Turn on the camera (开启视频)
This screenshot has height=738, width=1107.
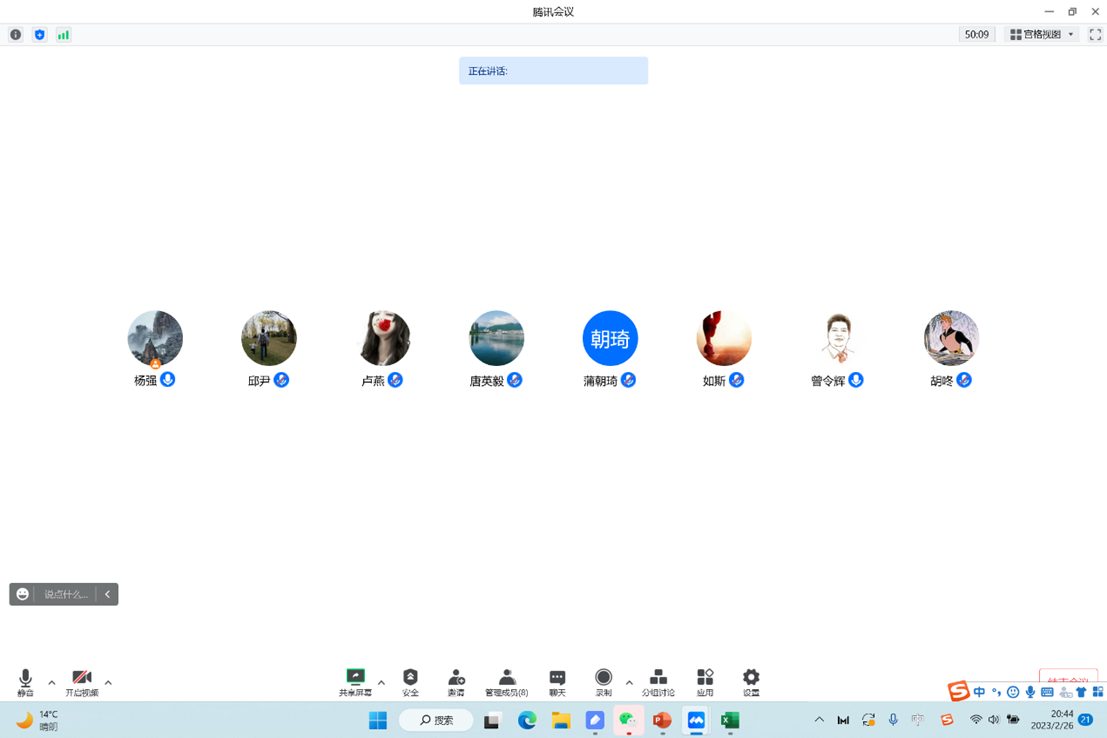(x=82, y=682)
